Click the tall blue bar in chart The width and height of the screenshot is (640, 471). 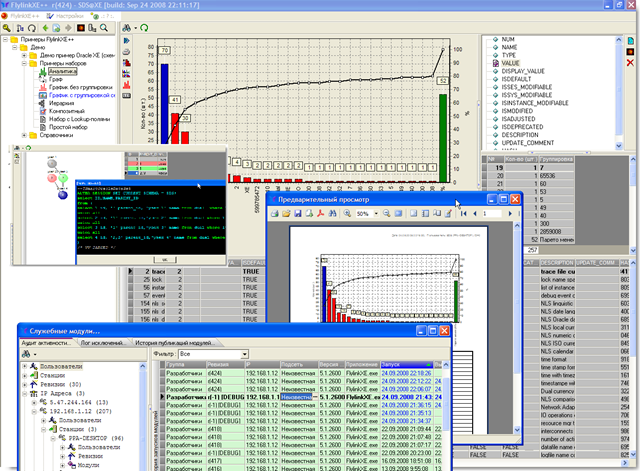(164, 104)
